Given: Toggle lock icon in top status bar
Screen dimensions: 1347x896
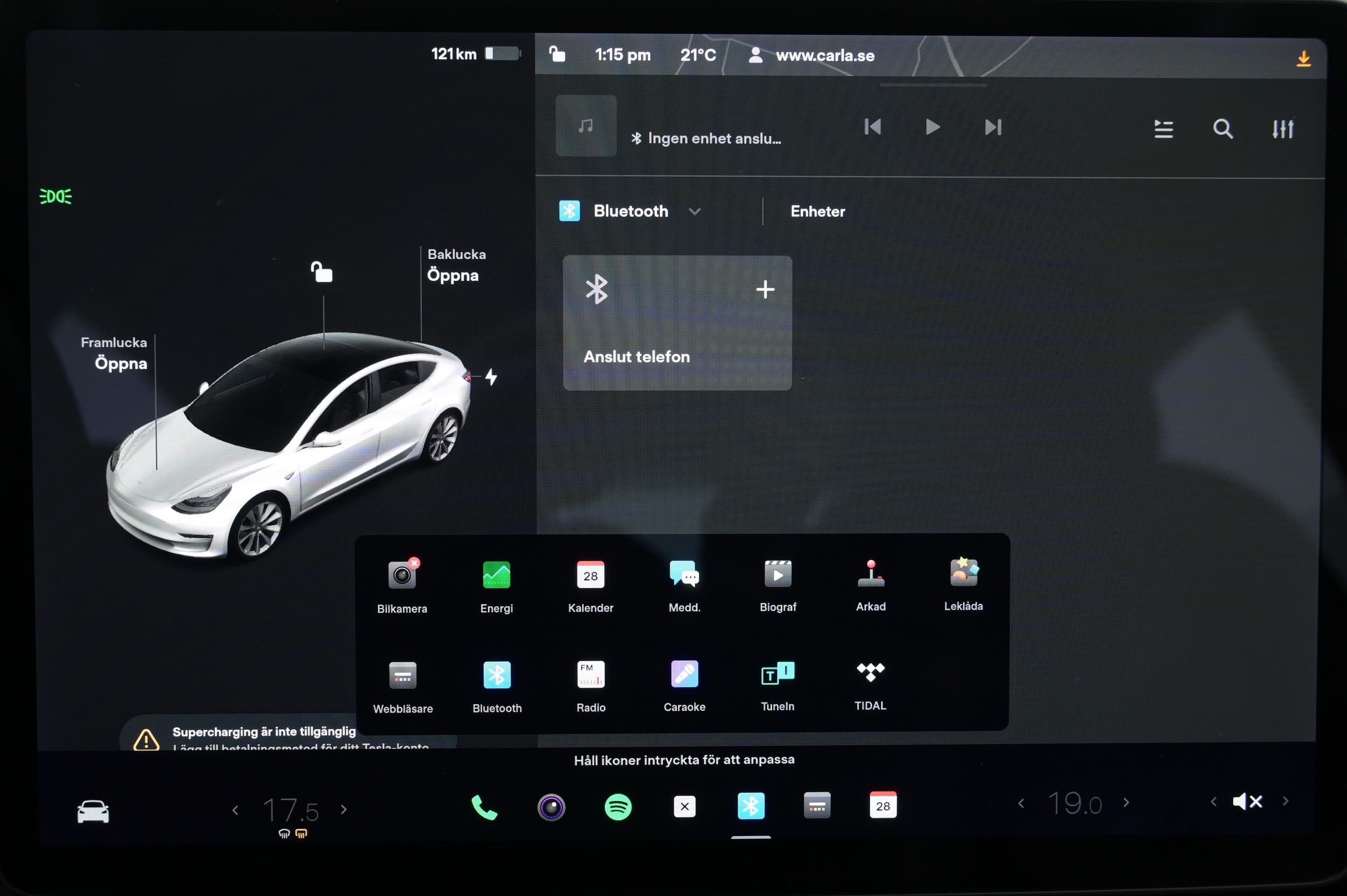Looking at the screenshot, I should tap(557, 55).
